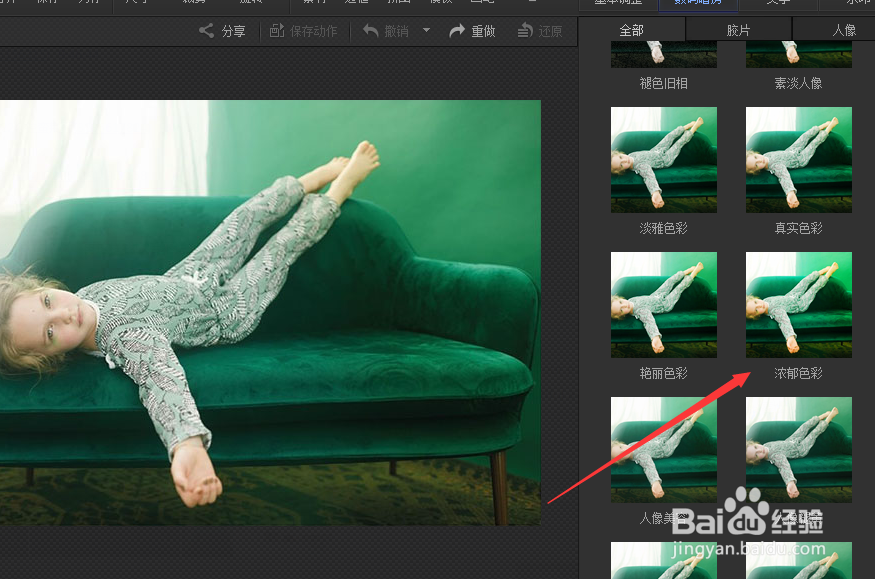Screen dimensions: 875x579
Task: Restore the original image with 还原
Action: point(540,31)
